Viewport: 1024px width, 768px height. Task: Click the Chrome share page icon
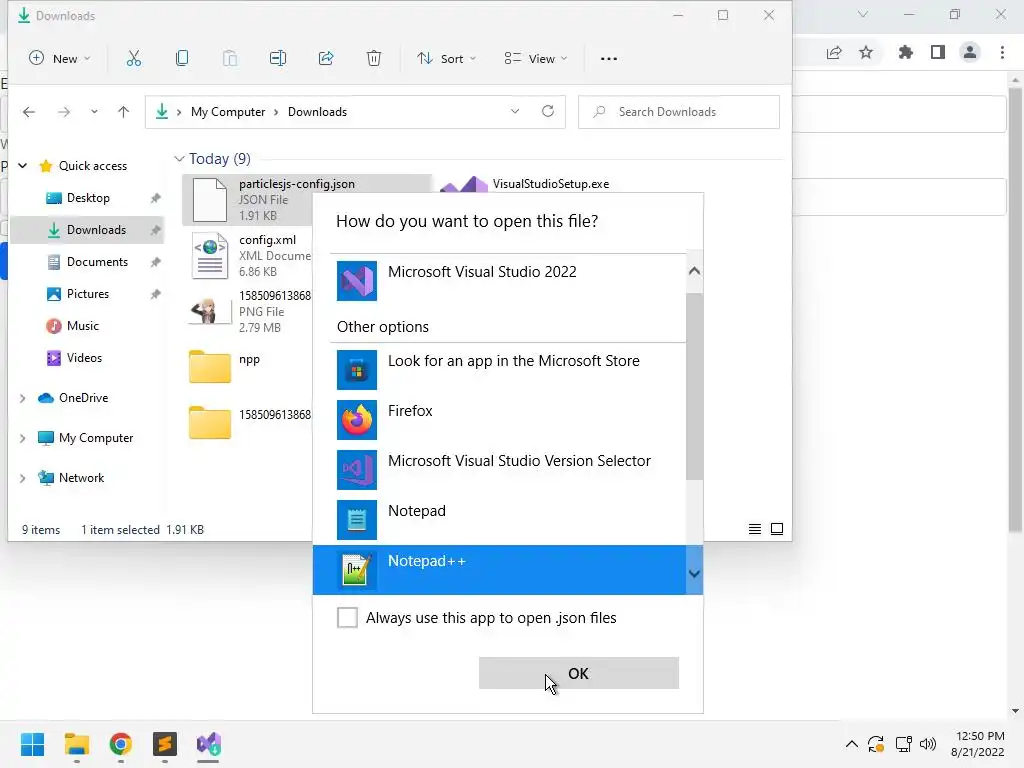coord(834,52)
